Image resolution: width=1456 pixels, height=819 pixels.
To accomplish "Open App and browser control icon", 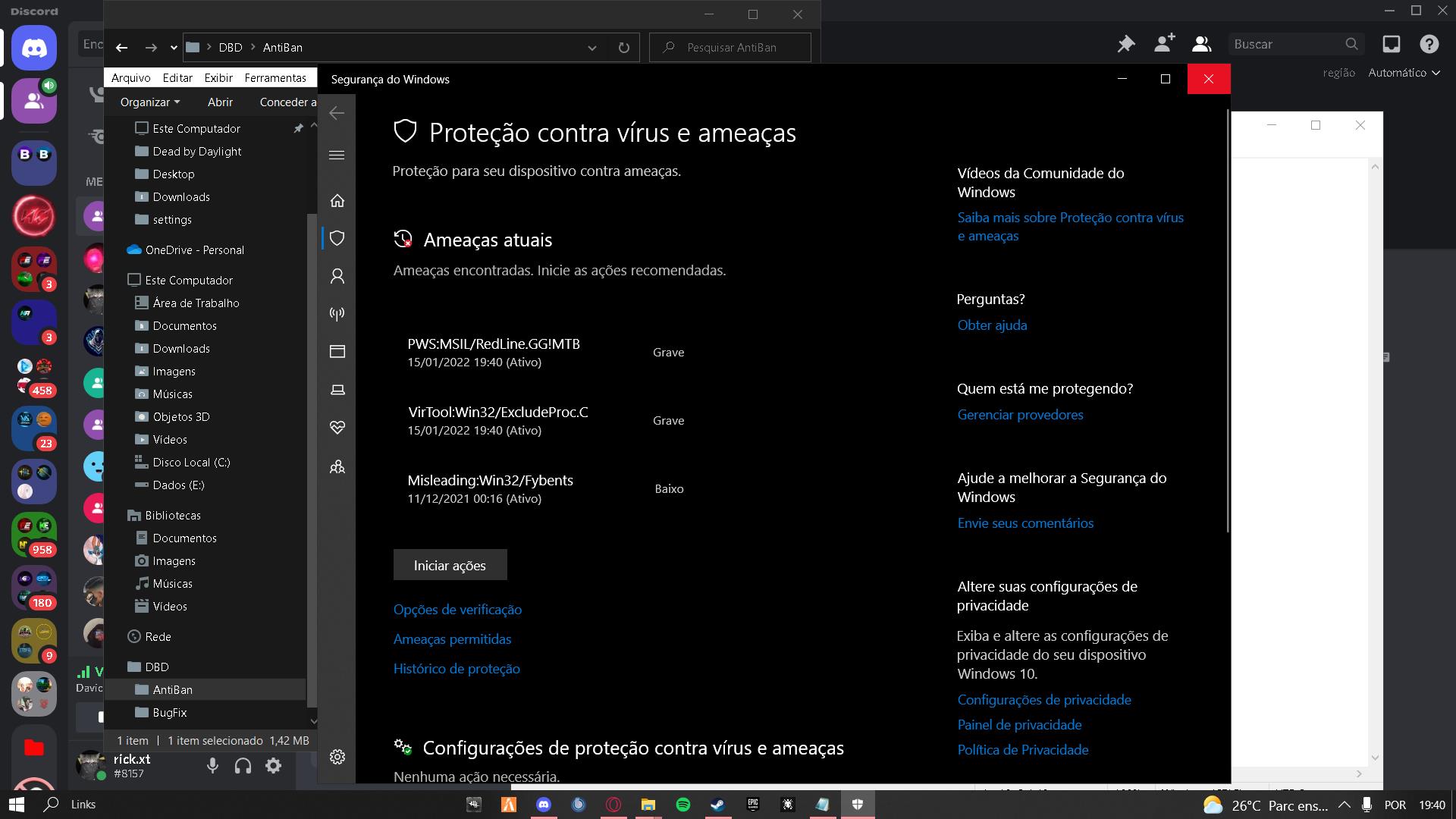I will coord(337,351).
